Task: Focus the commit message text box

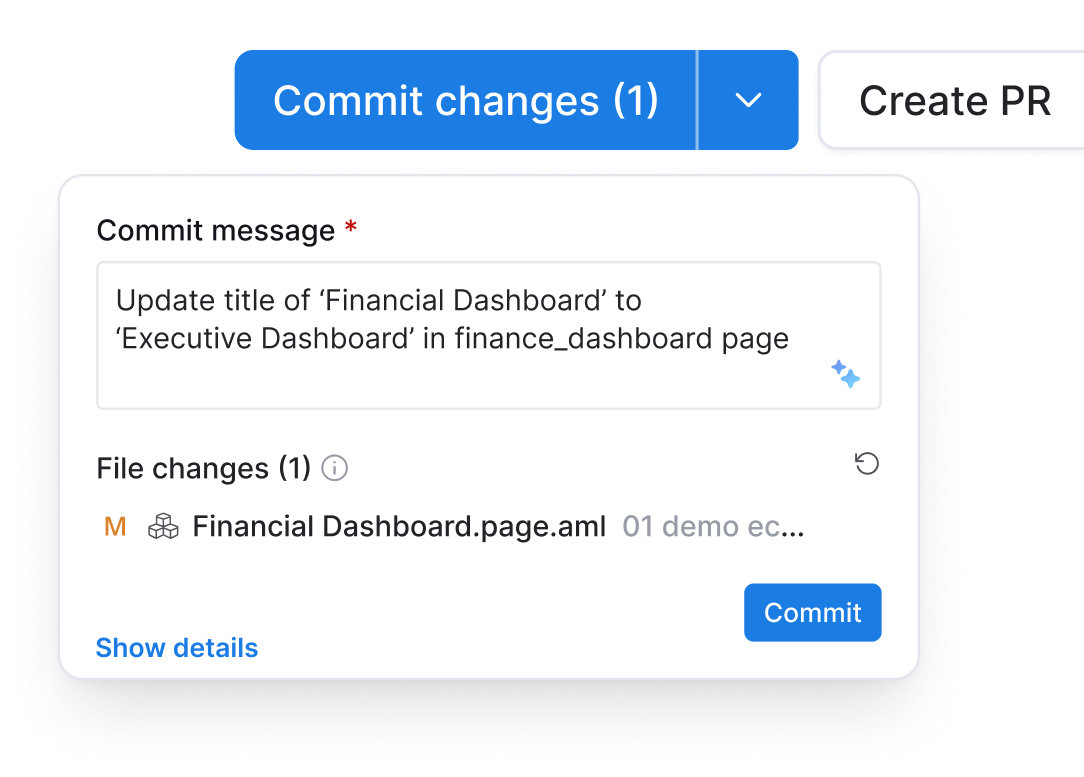Action: (x=488, y=380)
